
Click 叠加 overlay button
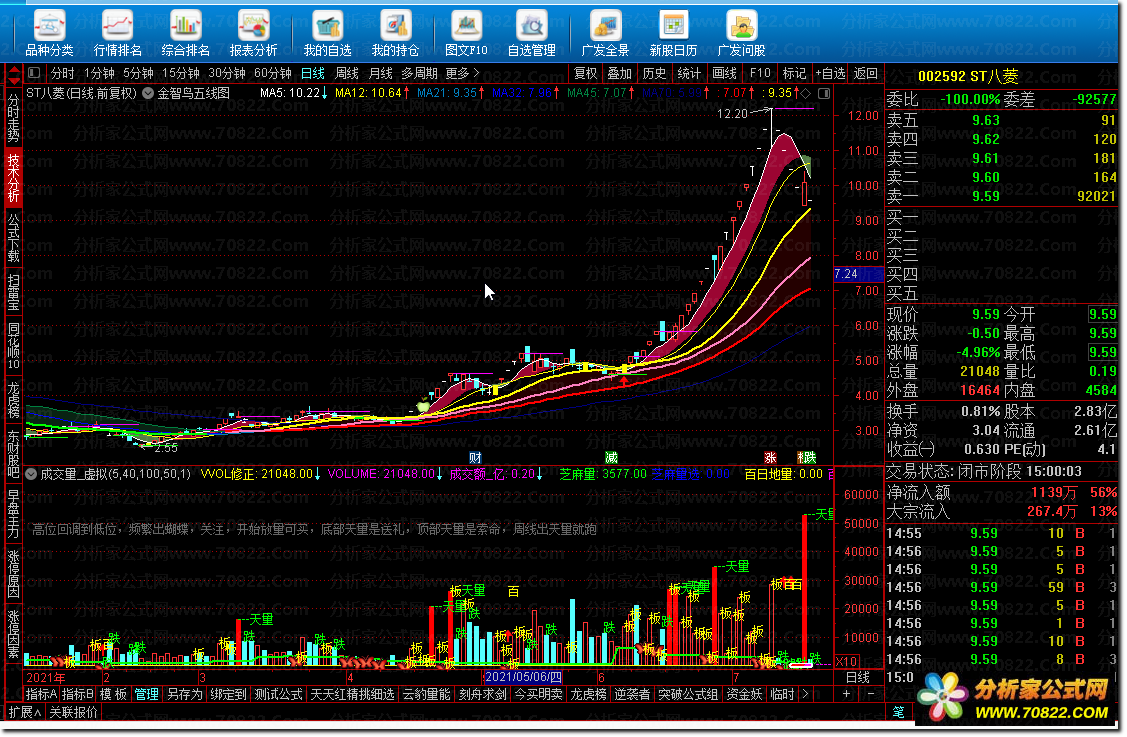619,73
